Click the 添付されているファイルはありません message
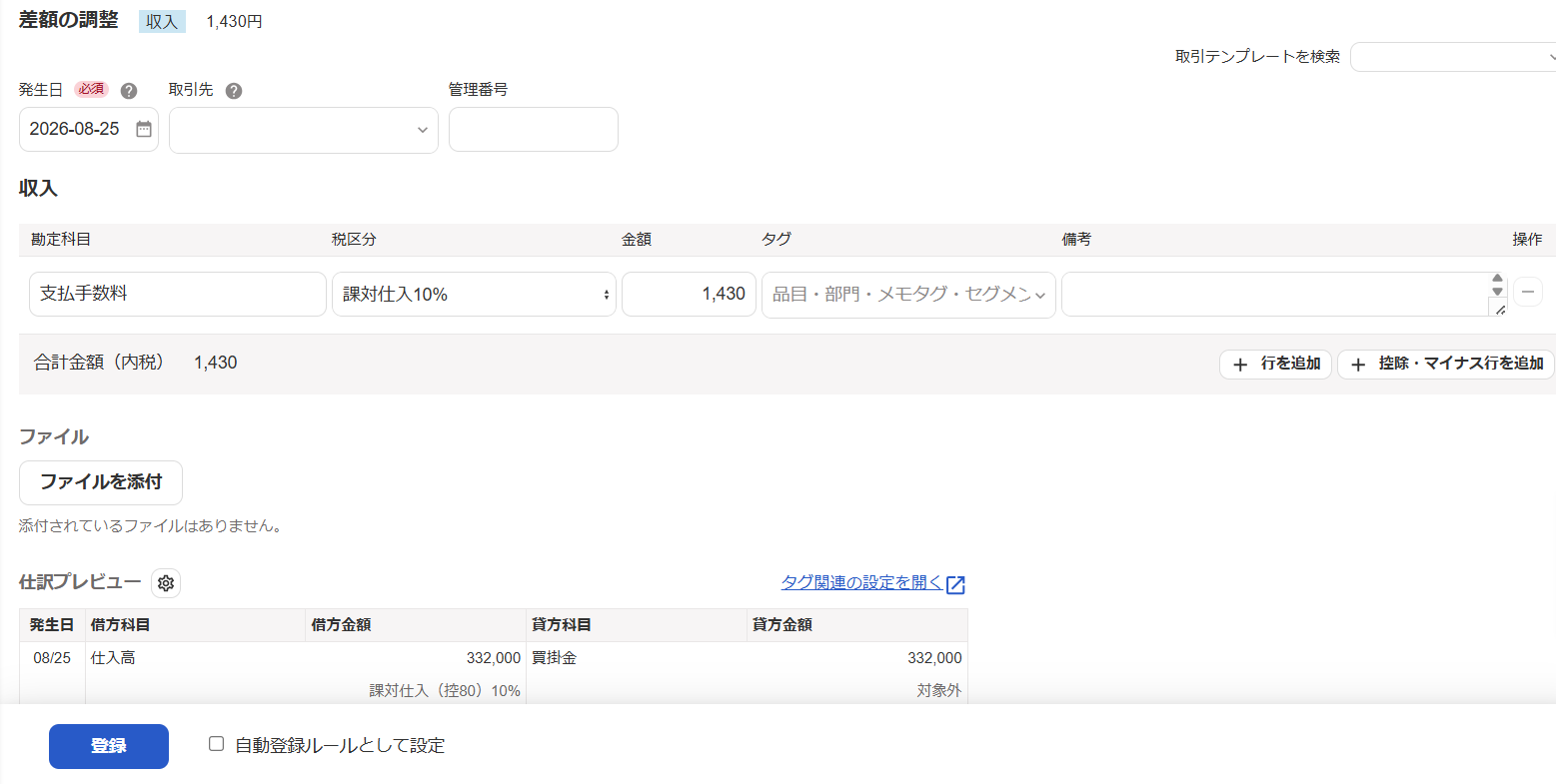Screen dimensions: 1556x784 coord(150,526)
